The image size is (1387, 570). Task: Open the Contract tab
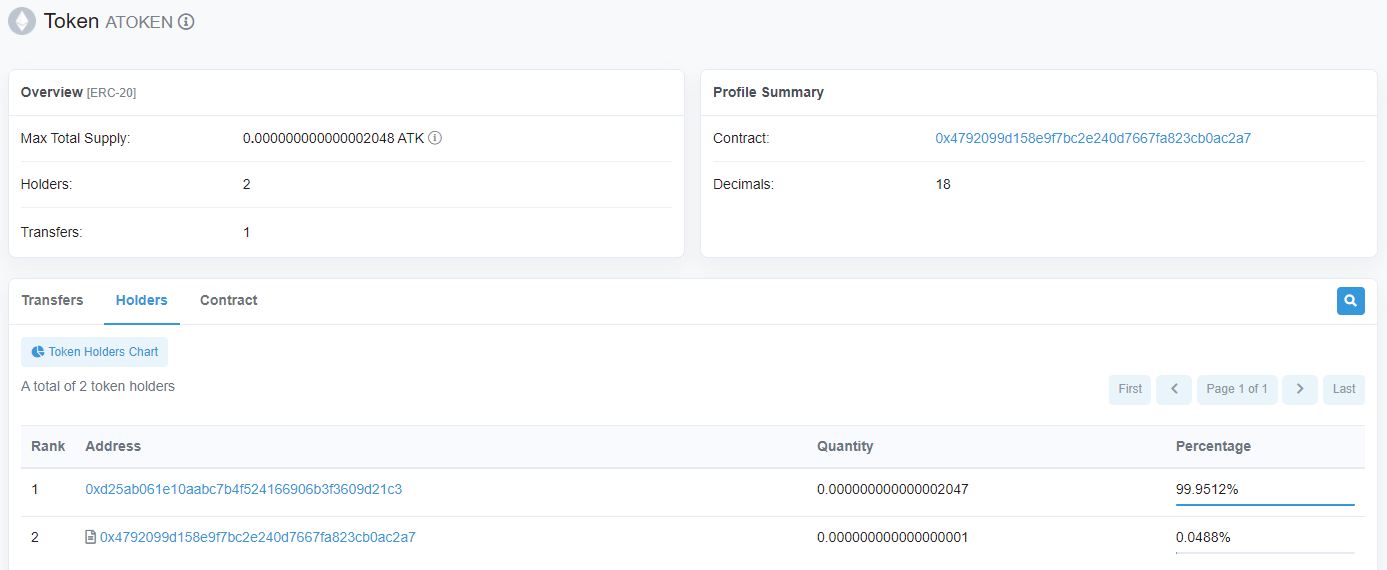[x=229, y=300]
